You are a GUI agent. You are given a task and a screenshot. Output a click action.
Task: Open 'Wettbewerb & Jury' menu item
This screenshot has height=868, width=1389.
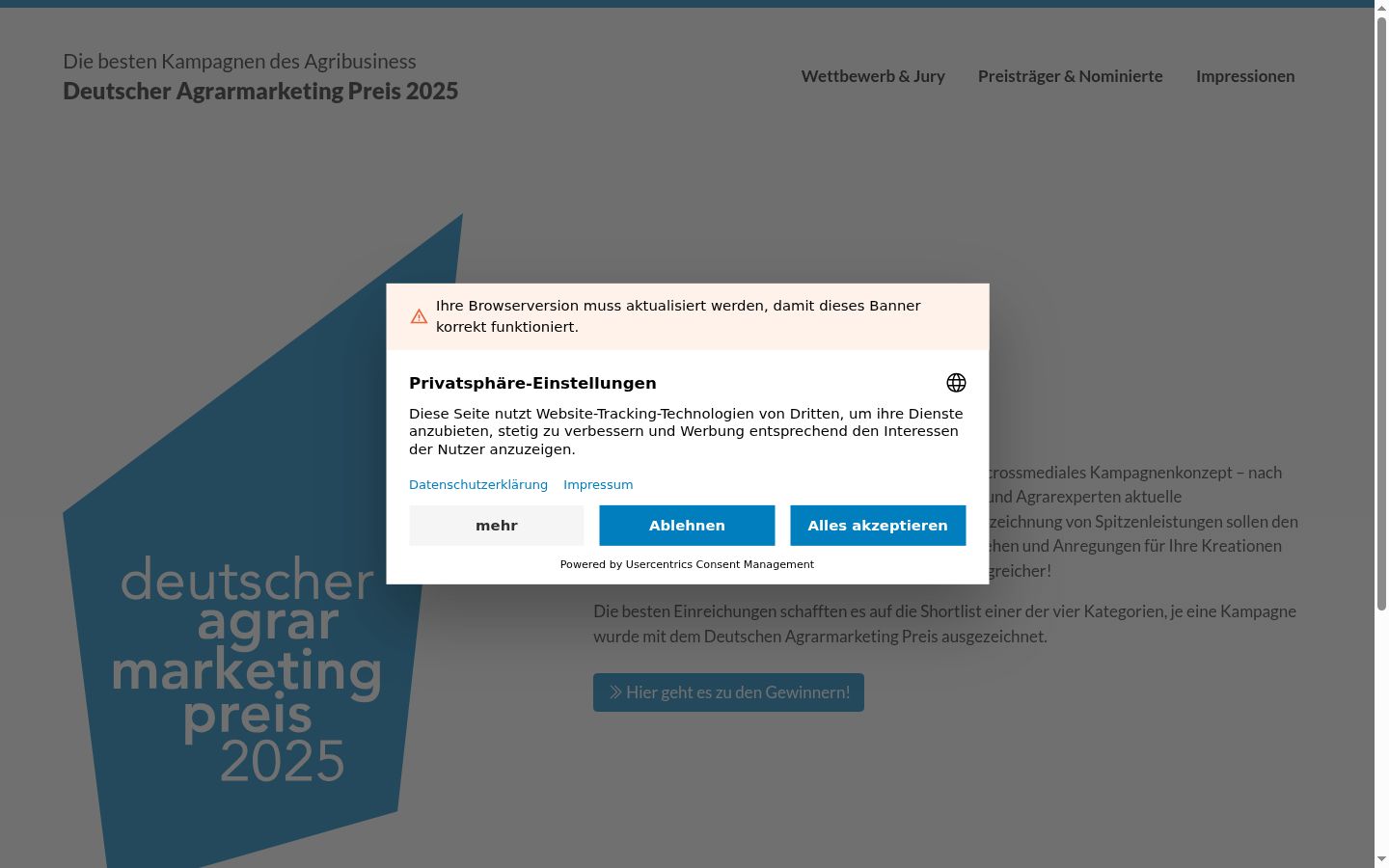coord(873,76)
